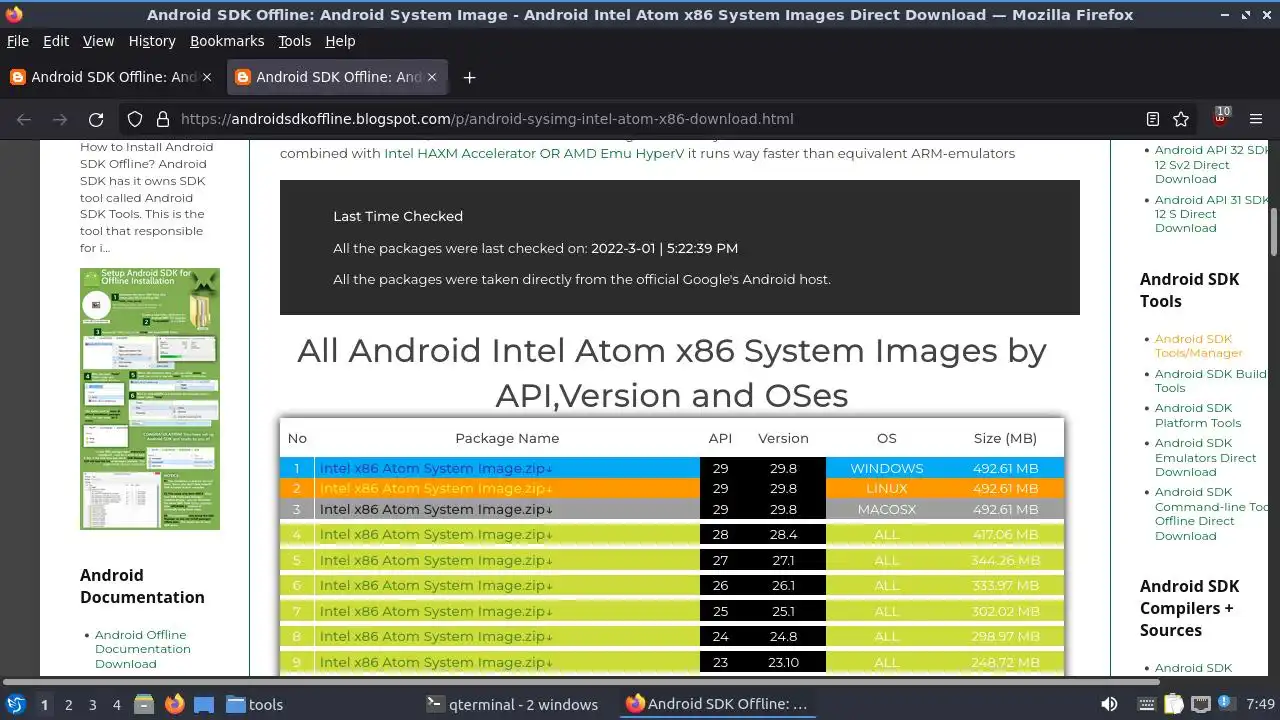Download API 24 Intel x86 system image
The image size is (1280, 720).
[436, 636]
